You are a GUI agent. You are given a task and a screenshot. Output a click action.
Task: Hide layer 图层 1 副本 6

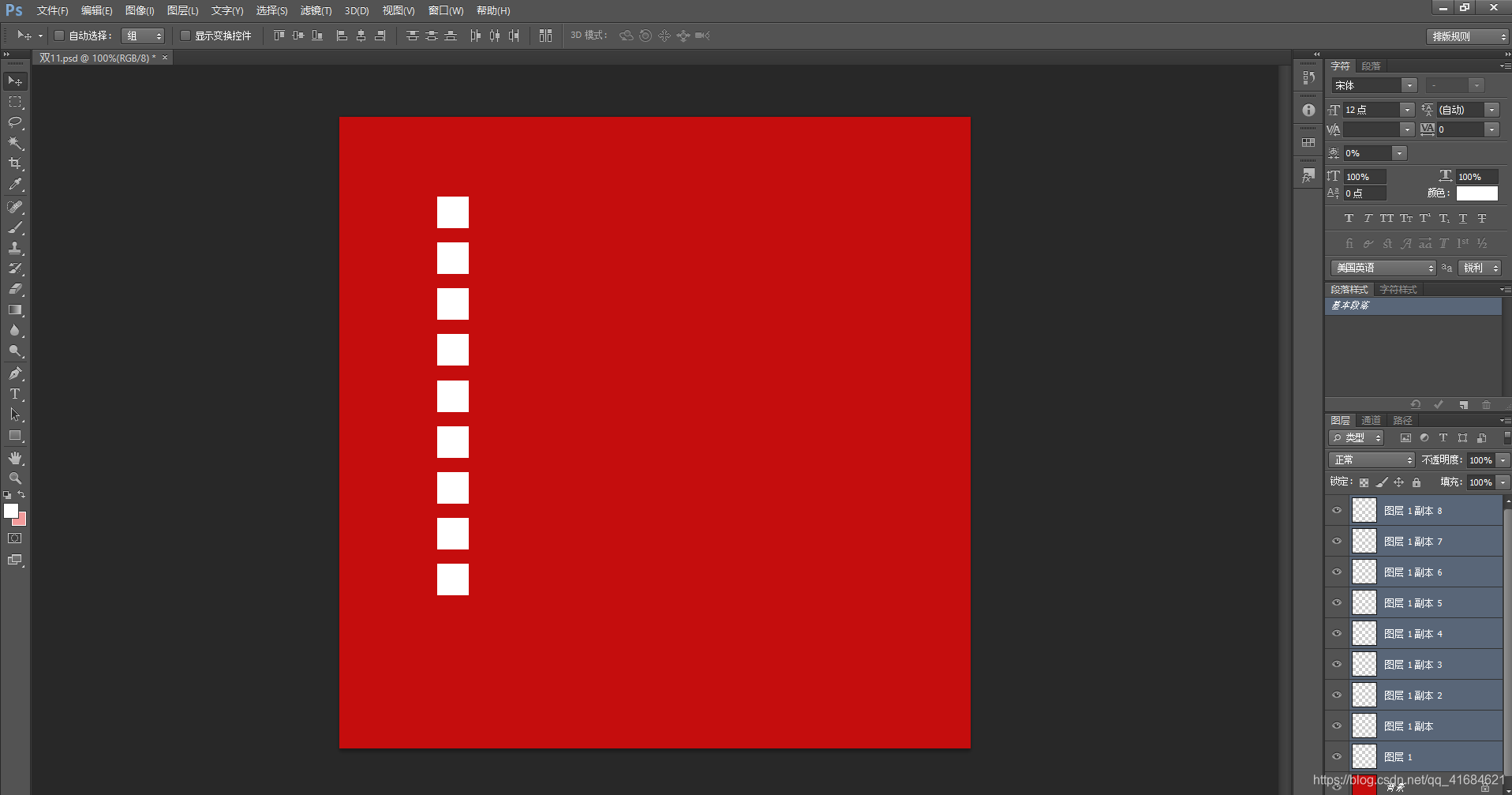pyautogui.click(x=1337, y=572)
